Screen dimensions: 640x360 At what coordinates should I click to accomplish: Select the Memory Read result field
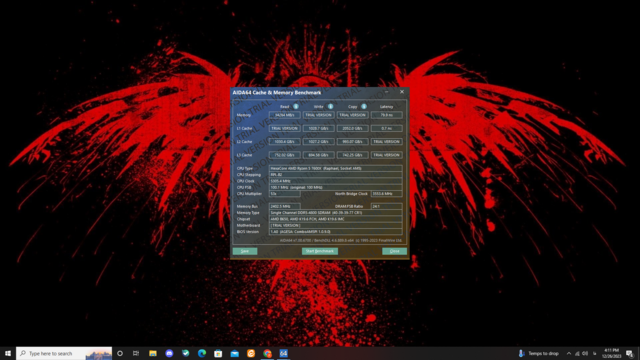point(284,115)
